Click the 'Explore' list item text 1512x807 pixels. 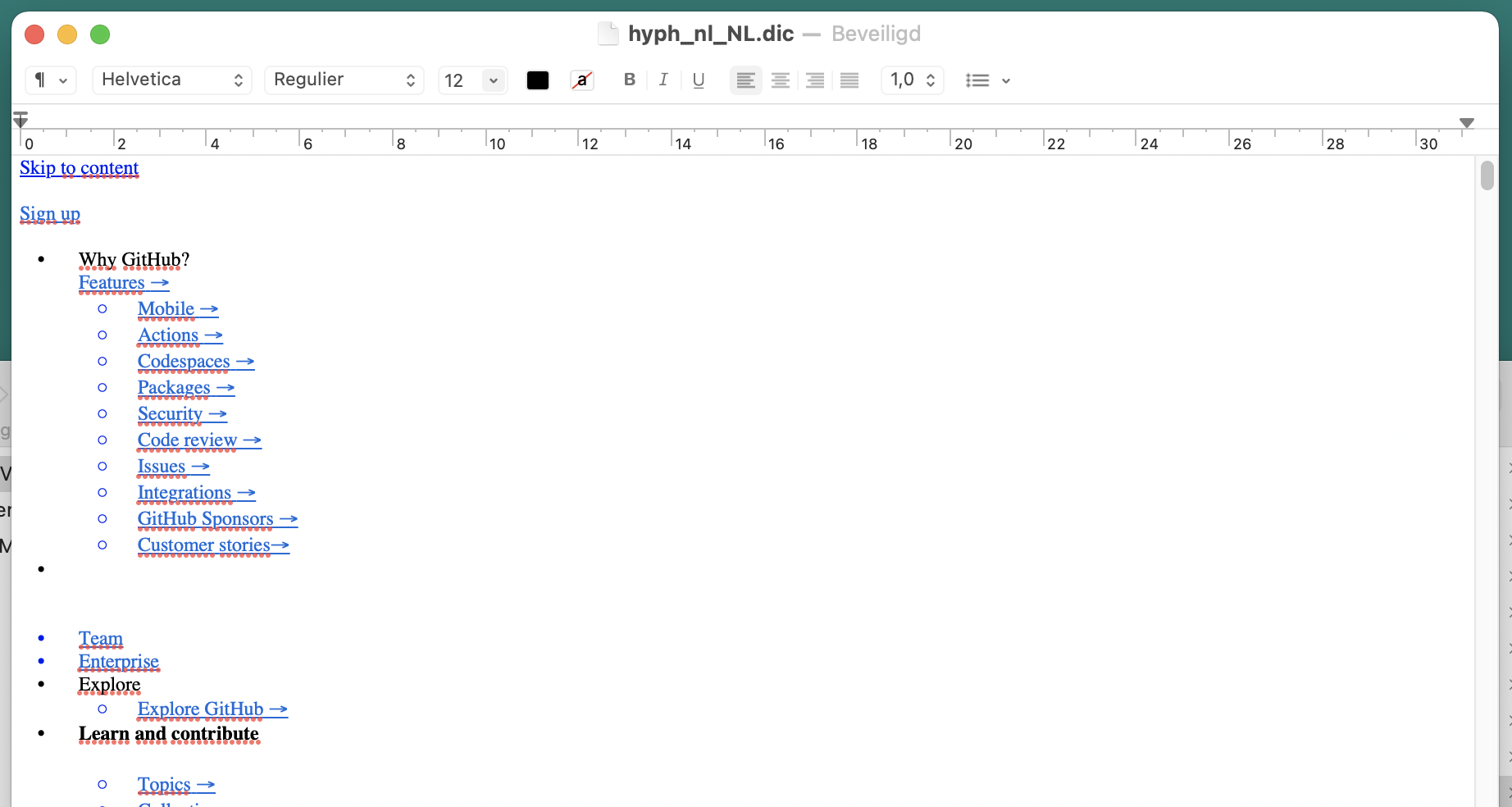click(110, 685)
